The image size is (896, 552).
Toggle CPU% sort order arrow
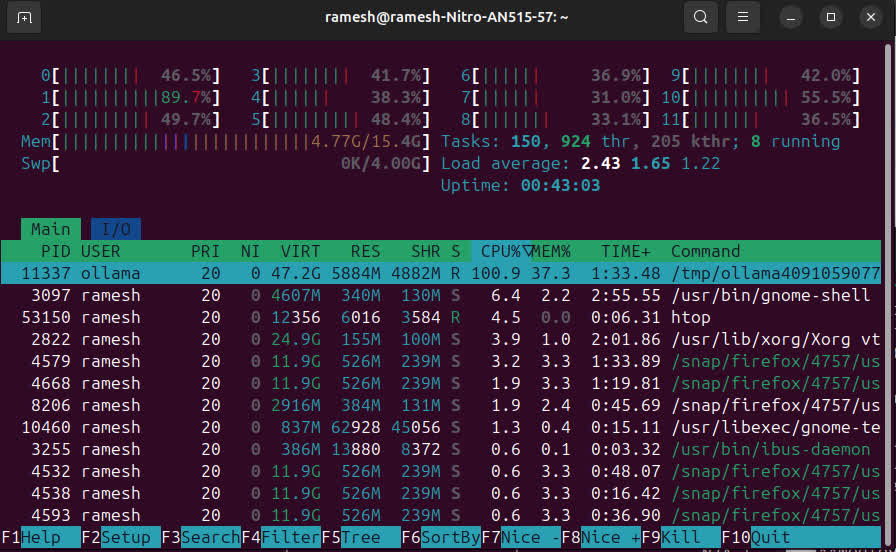[x=527, y=251]
